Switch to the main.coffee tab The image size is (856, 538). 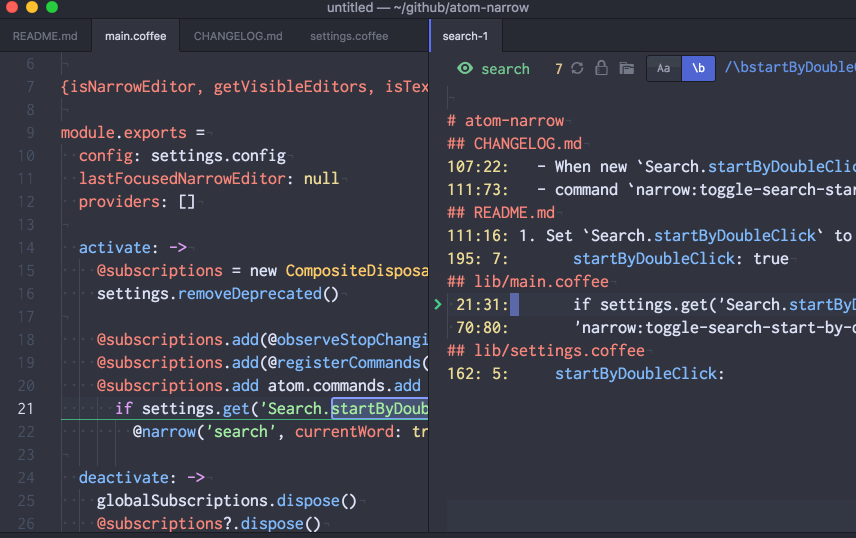pyautogui.click(x=135, y=36)
